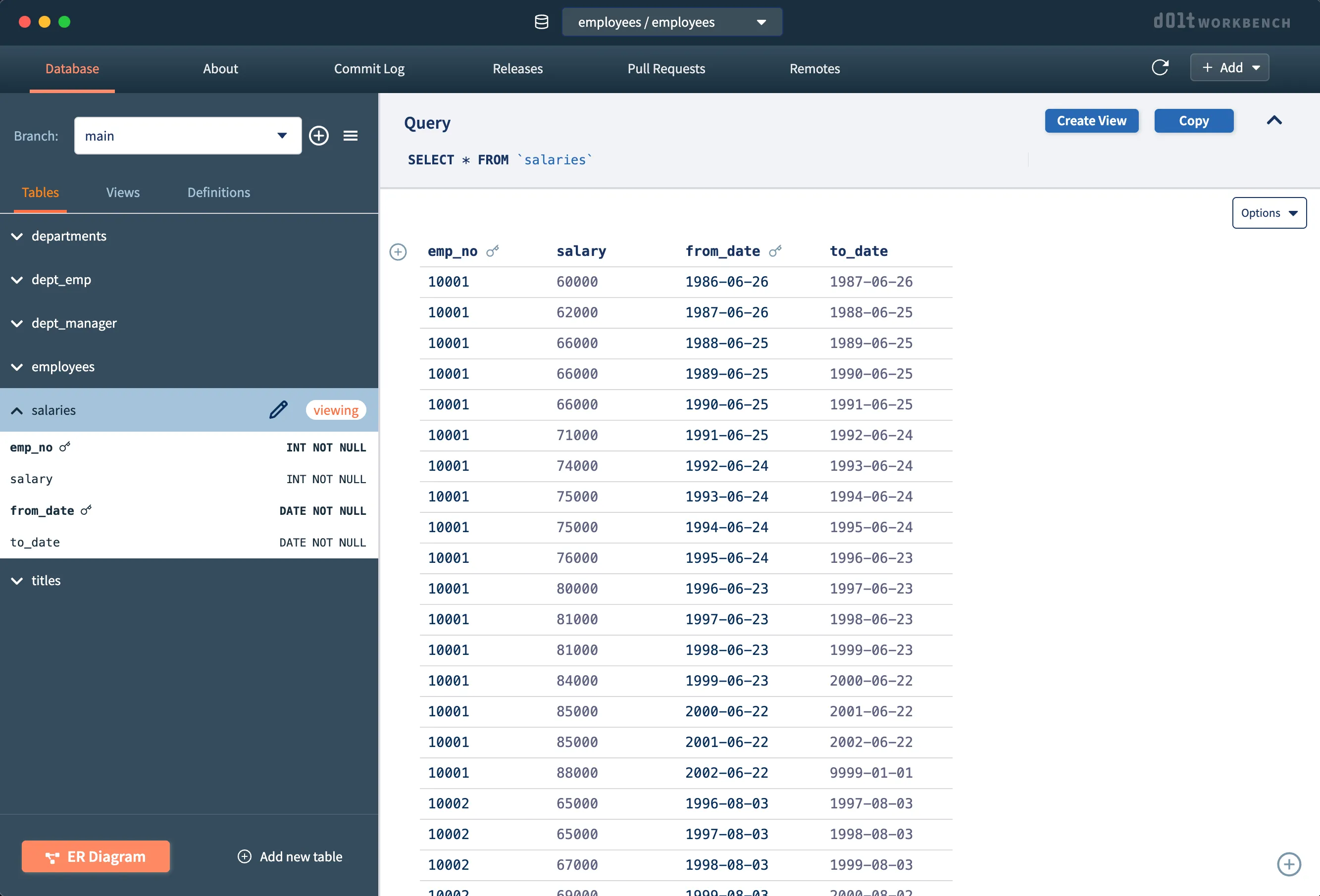
Task: Click the plus circle at bottom right
Action: [x=1289, y=864]
